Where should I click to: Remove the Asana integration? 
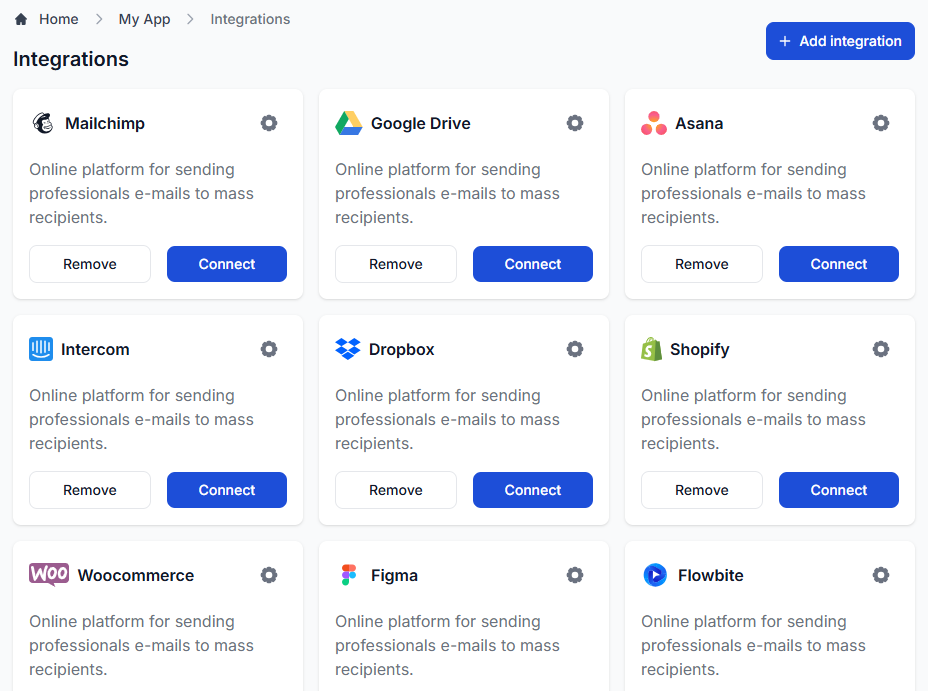point(701,263)
